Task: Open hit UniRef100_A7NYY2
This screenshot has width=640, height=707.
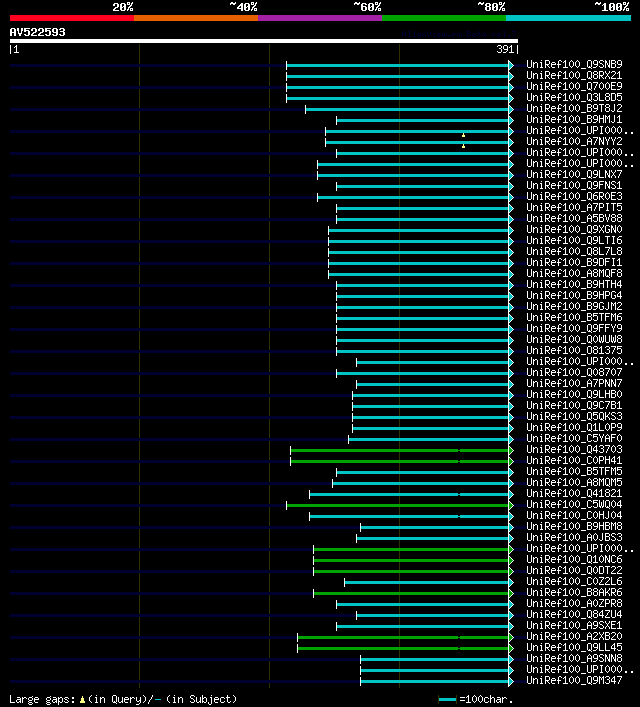Action: point(574,142)
